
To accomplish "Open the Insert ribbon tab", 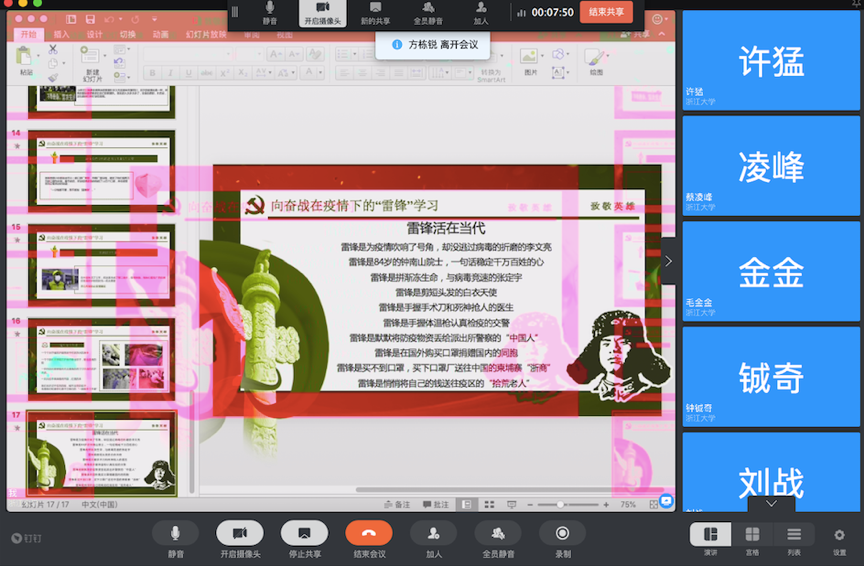I will coord(62,34).
